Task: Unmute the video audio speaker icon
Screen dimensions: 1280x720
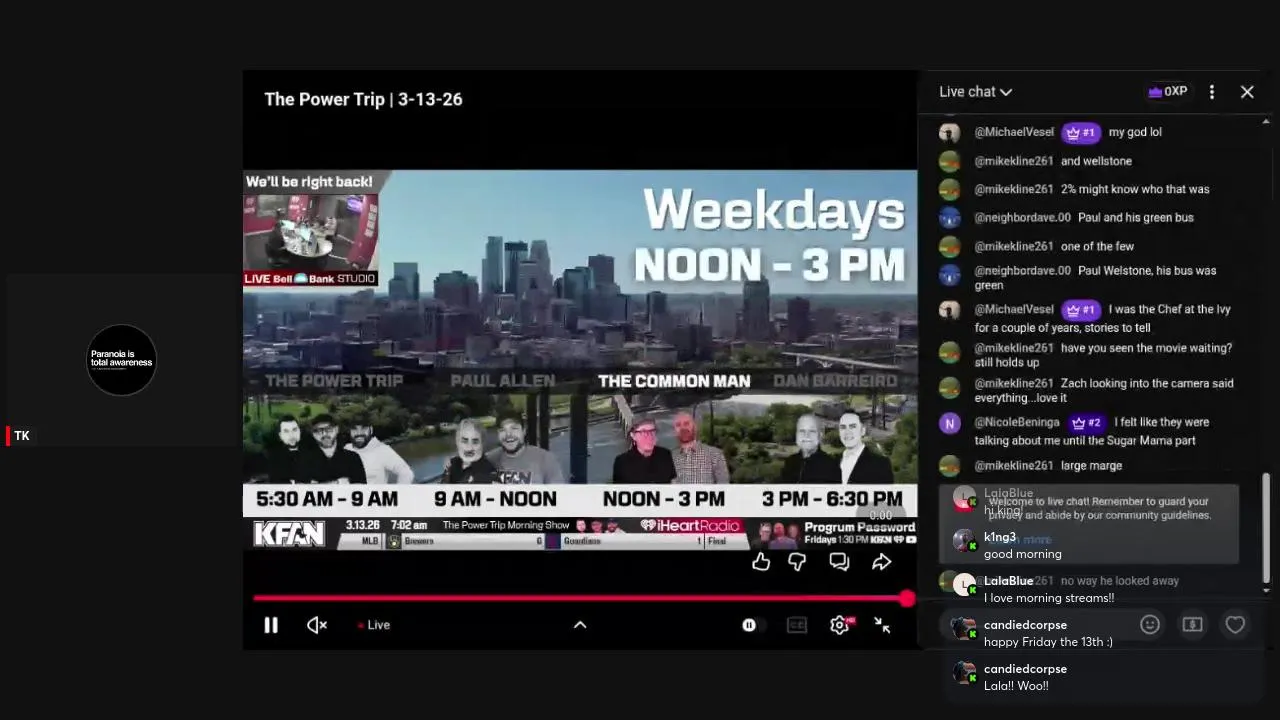Action: pos(317,625)
